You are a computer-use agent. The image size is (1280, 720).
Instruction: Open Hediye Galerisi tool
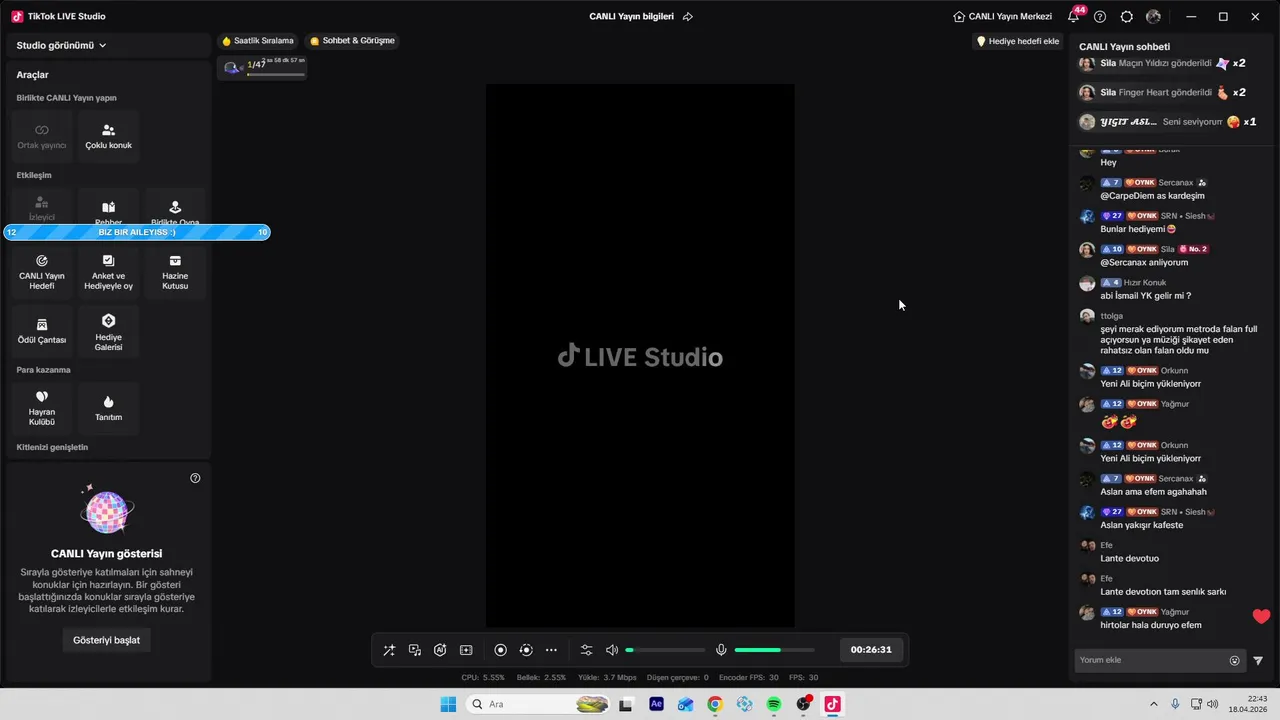108,331
